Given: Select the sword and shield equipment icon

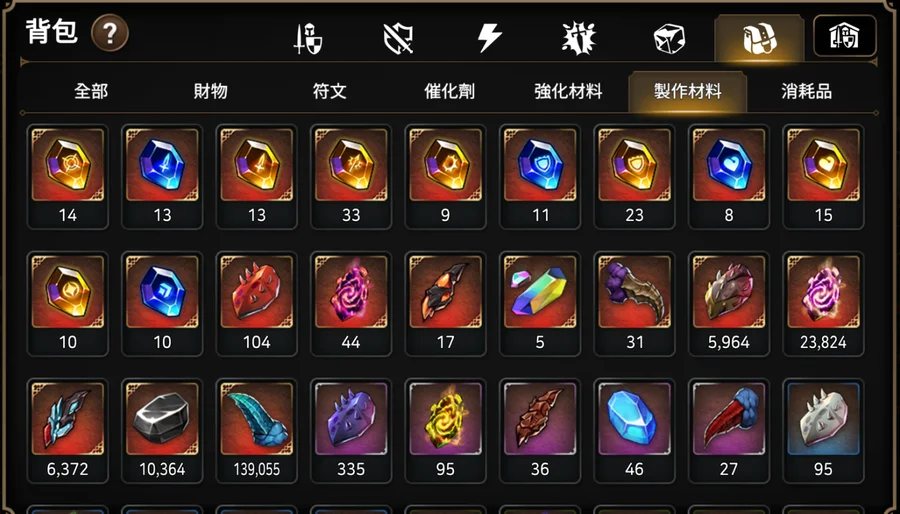Looking at the screenshot, I should click(308, 39).
